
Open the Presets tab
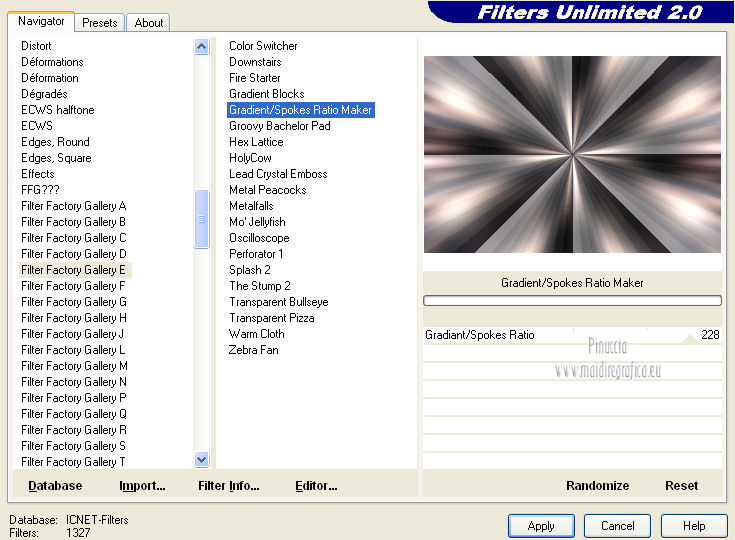[99, 23]
